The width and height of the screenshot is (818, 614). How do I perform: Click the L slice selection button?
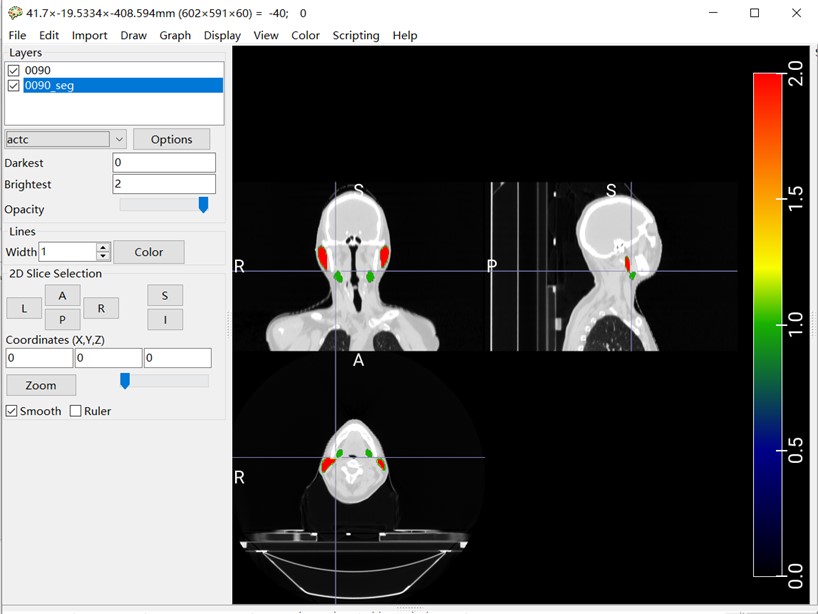tap(23, 308)
